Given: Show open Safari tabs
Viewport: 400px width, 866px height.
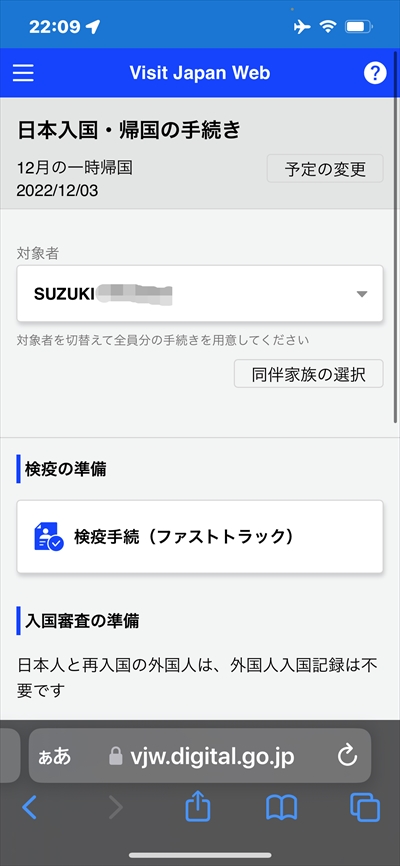Looking at the screenshot, I should pos(365,807).
